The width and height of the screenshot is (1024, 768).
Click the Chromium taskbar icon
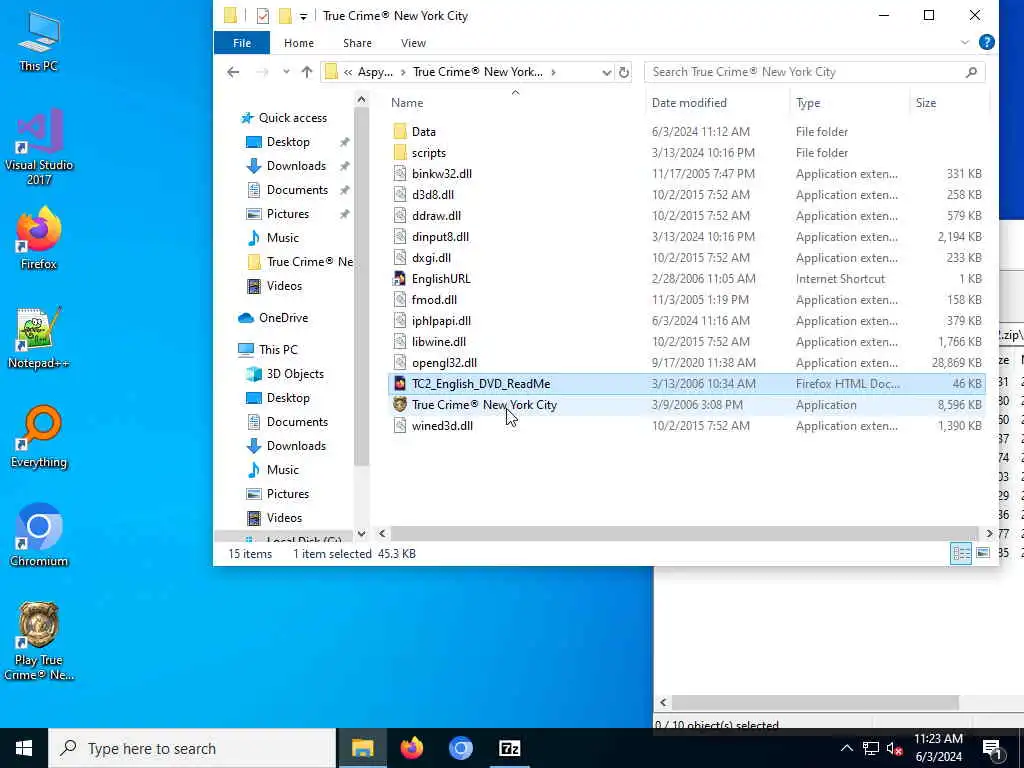460,748
